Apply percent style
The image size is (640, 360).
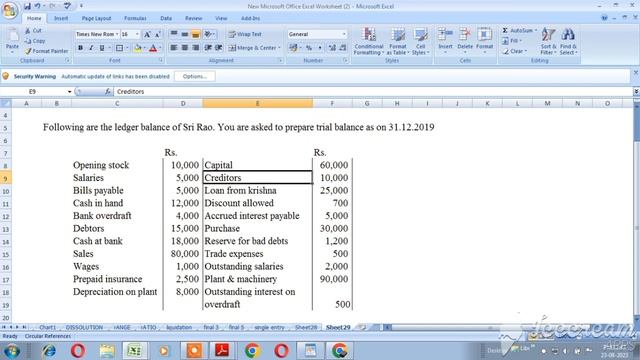(309, 48)
